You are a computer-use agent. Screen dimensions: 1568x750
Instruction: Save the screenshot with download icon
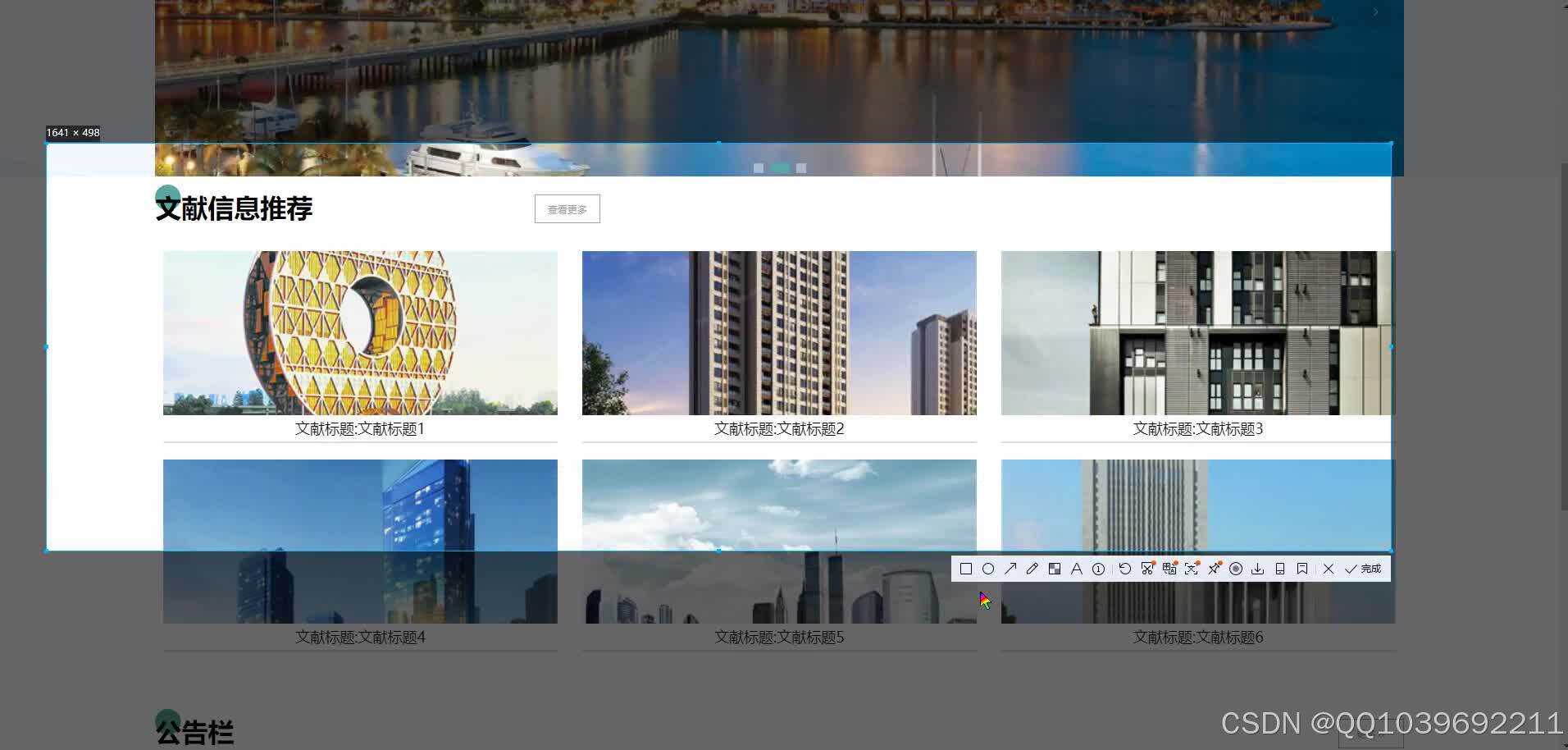1258,569
